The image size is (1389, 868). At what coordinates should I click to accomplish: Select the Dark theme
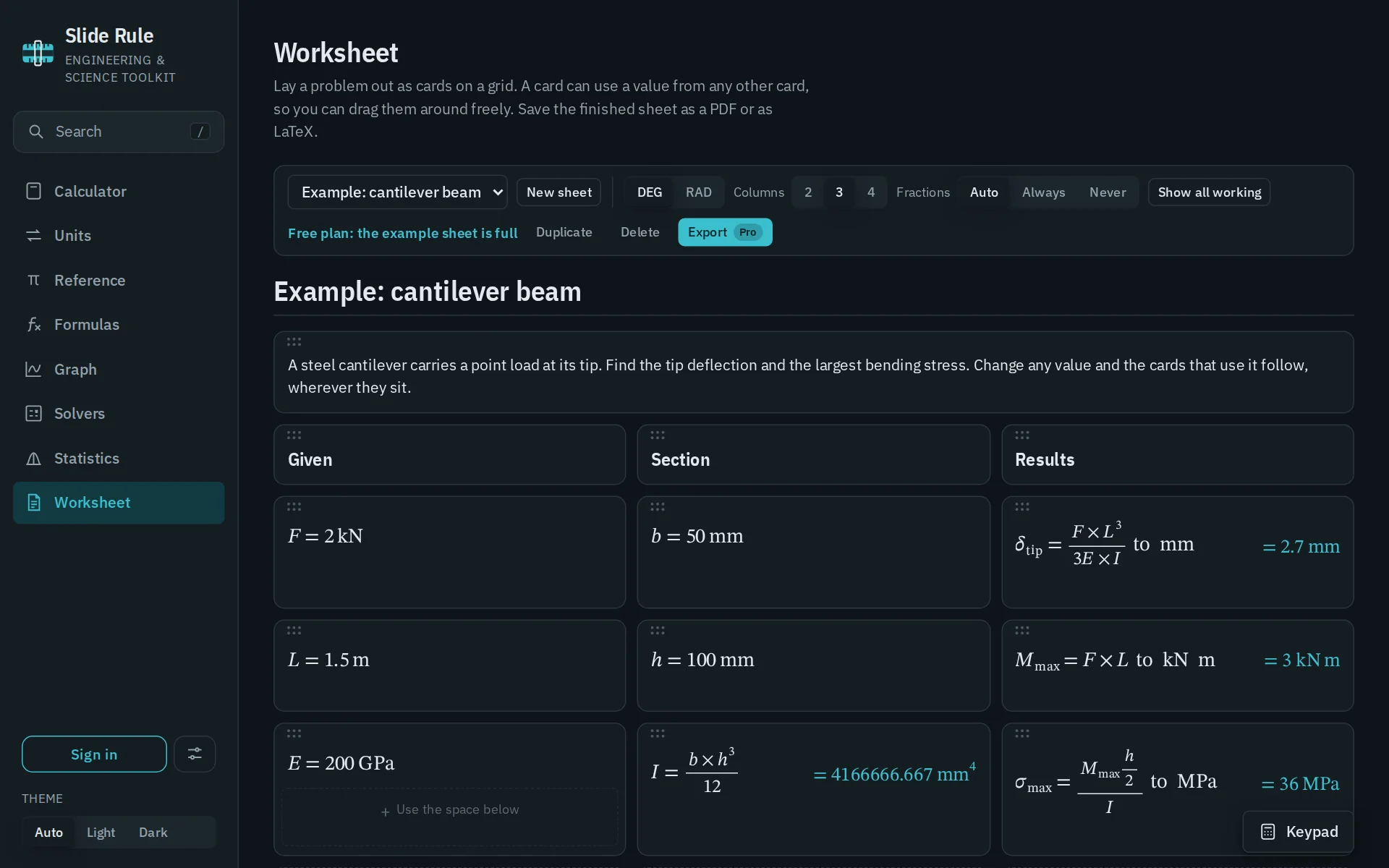point(153,833)
